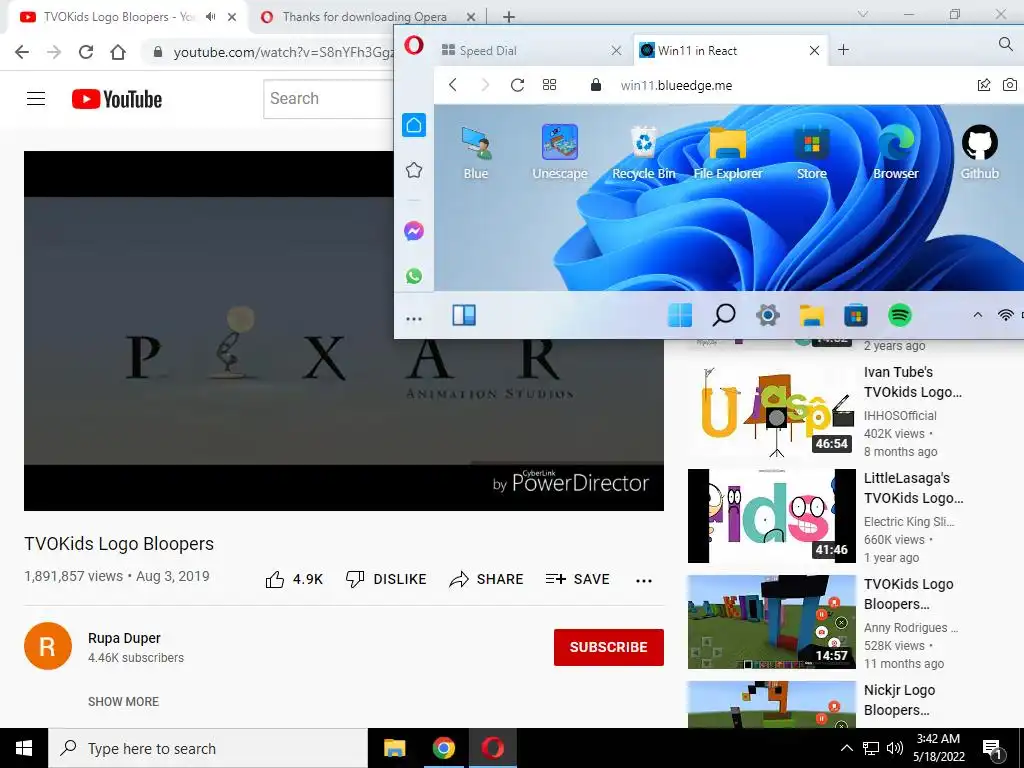The height and width of the screenshot is (768, 1024).
Task: Click Type here to search box
Action: pos(208,748)
